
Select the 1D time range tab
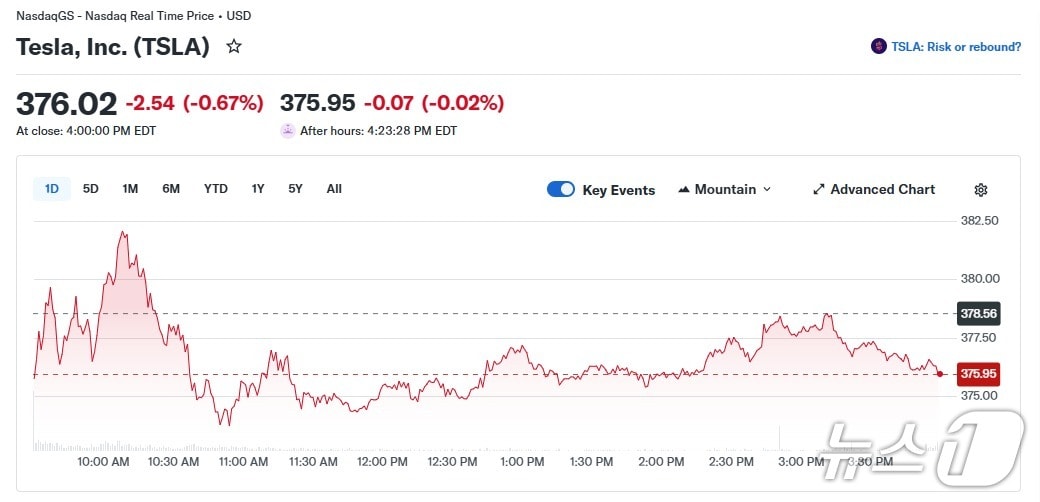click(x=52, y=189)
